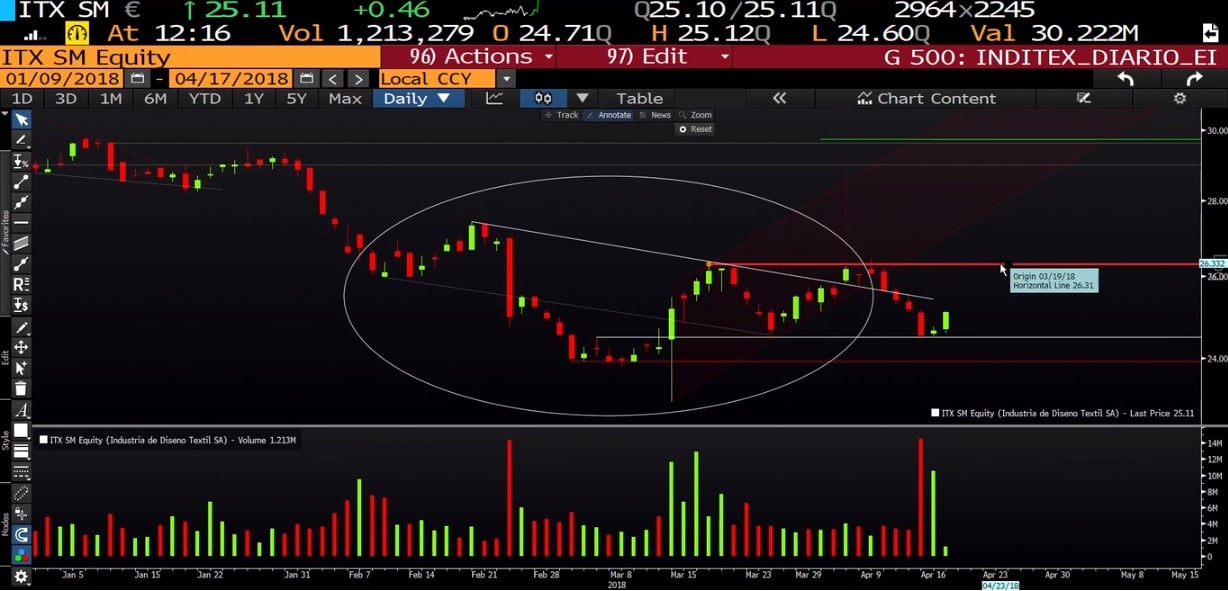Click the 26.332 price label on the axis
This screenshot has width=1228, height=591.
1215,263
